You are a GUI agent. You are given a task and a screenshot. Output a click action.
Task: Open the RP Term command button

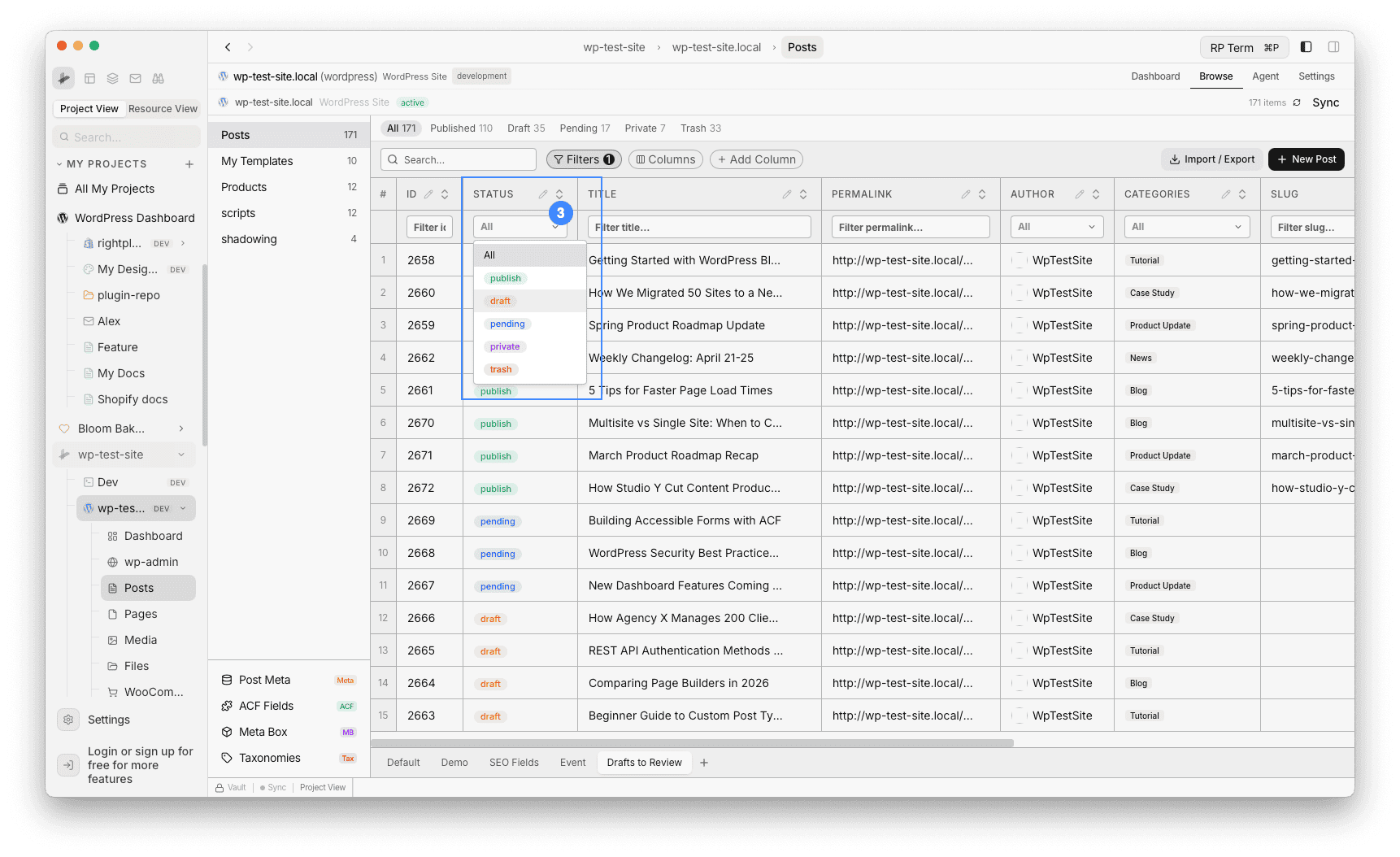pos(1244,48)
